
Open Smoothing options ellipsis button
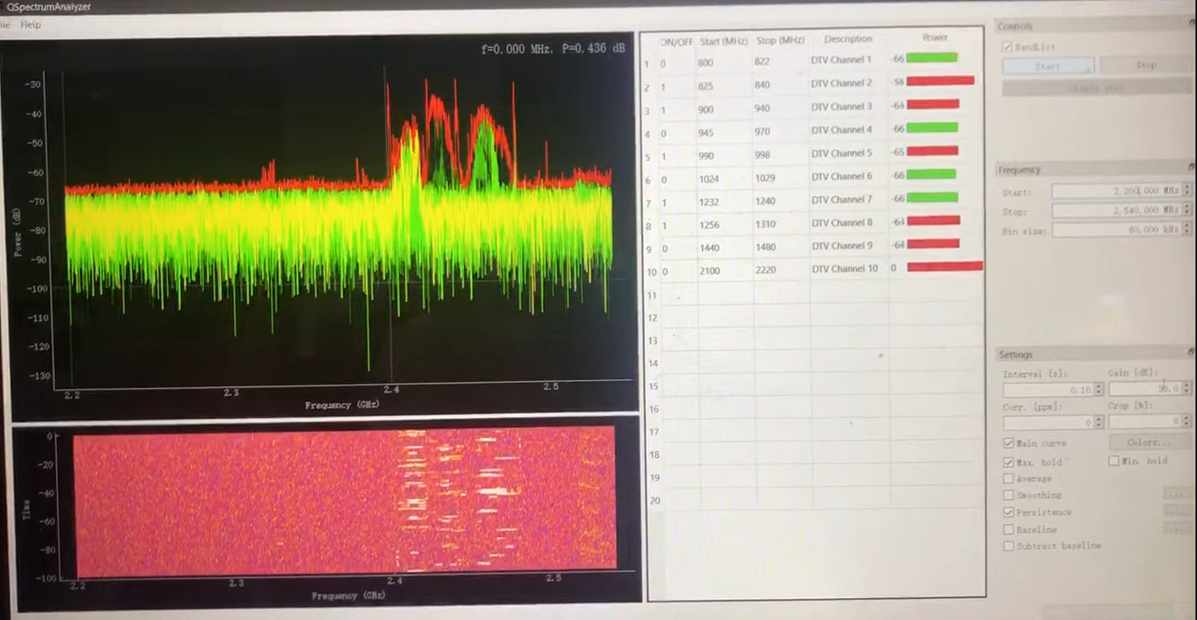click(1176, 495)
